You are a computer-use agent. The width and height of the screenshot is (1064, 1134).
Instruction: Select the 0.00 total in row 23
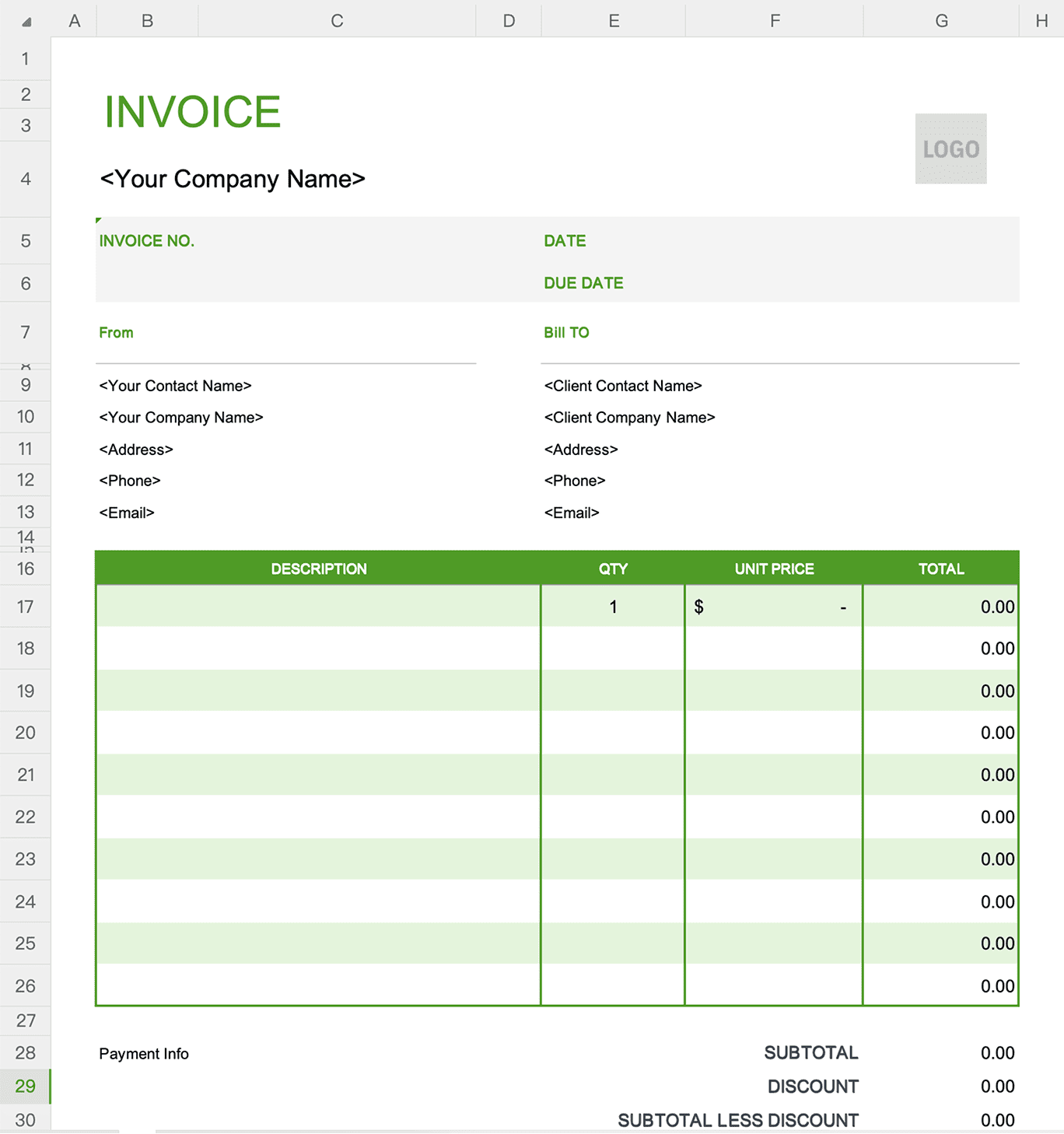(941, 859)
